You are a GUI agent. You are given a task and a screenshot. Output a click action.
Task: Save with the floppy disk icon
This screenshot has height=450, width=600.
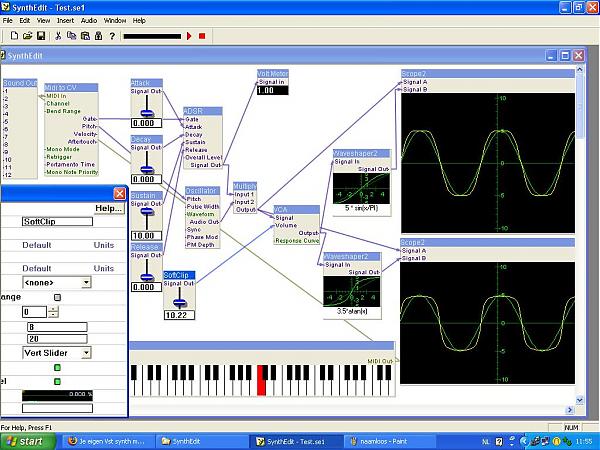(x=41, y=36)
